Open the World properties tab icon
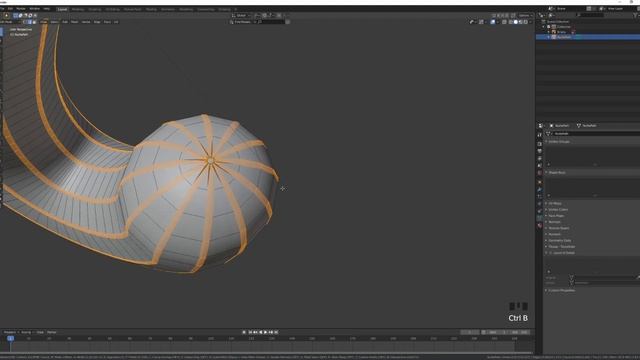 pos(540,173)
